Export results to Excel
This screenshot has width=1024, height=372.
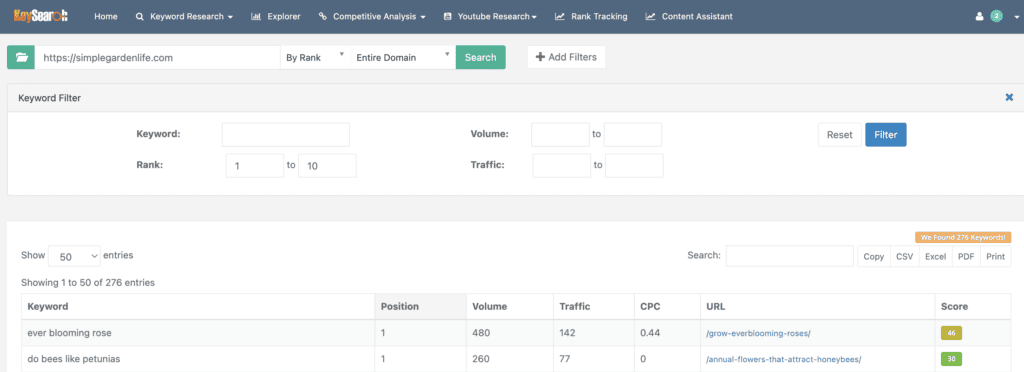pyautogui.click(x=935, y=256)
